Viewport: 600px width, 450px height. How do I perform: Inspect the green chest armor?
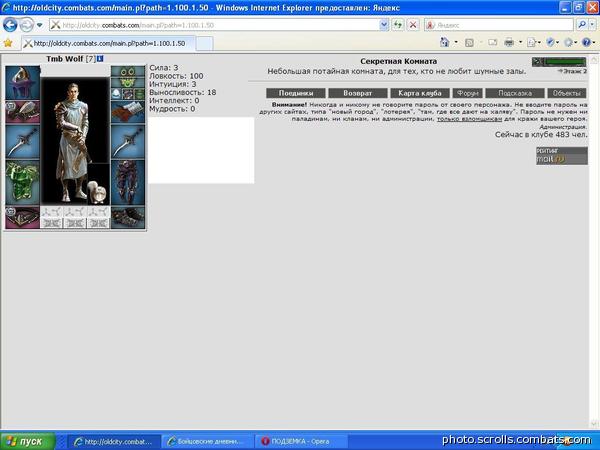[23, 183]
